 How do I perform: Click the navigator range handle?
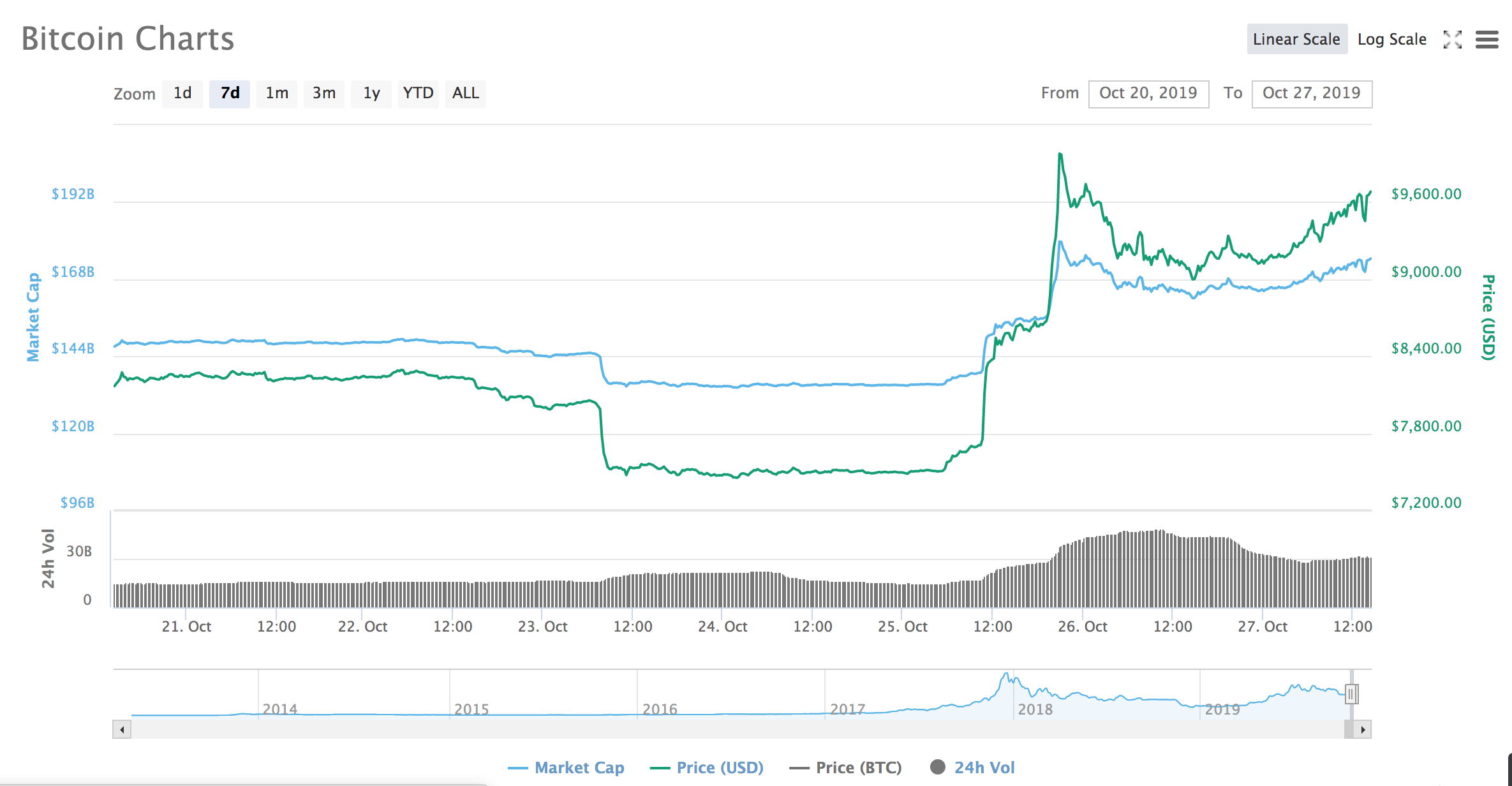[x=1351, y=693]
